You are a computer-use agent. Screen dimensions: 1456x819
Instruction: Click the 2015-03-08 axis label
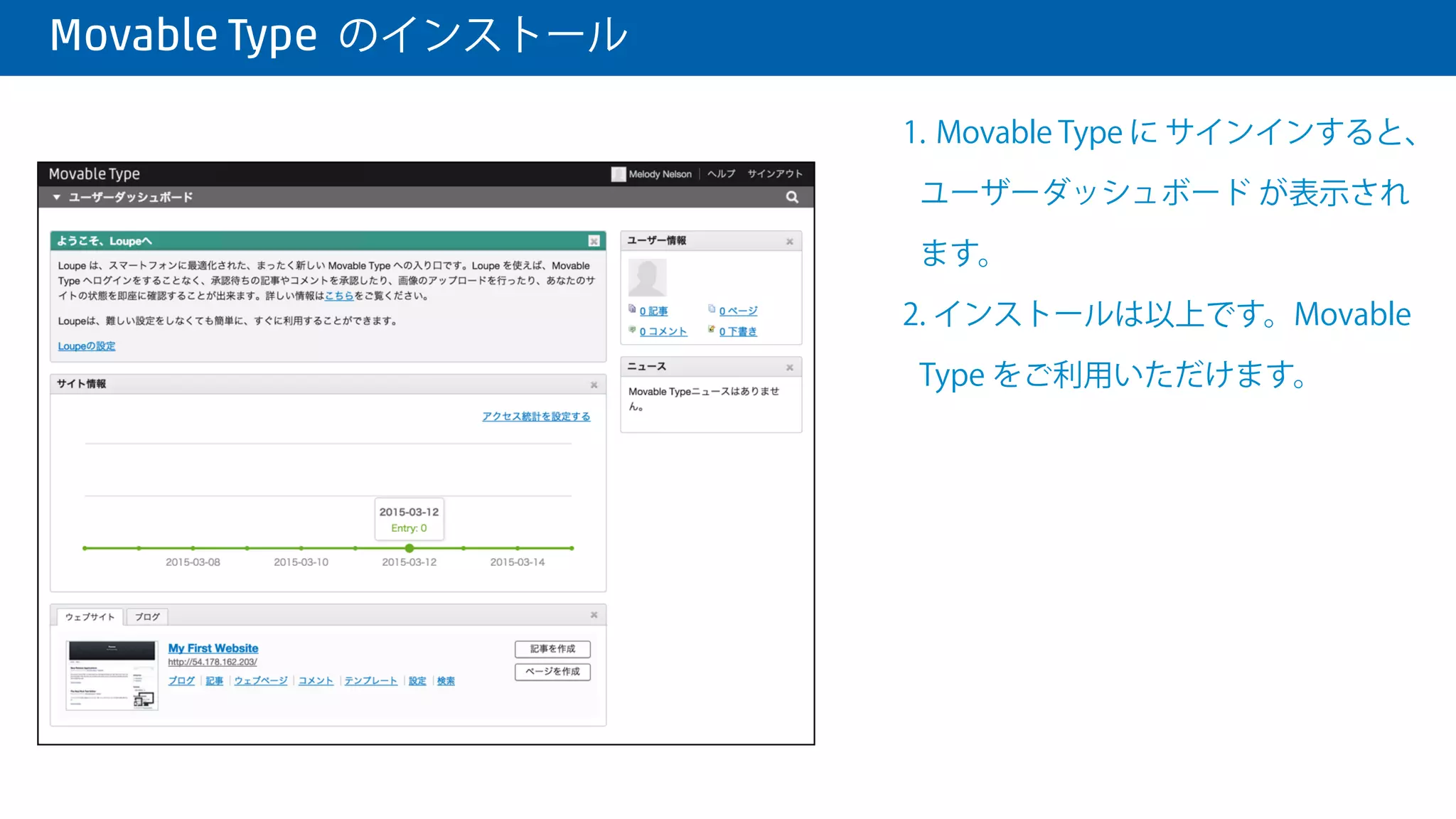(x=193, y=562)
